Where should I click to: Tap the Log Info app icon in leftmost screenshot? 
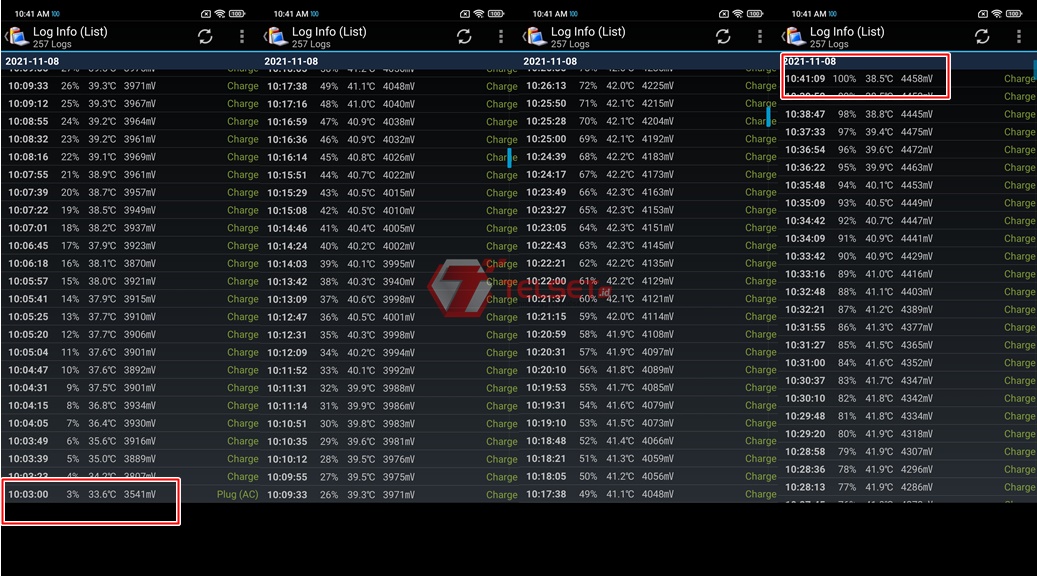[x=18, y=37]
